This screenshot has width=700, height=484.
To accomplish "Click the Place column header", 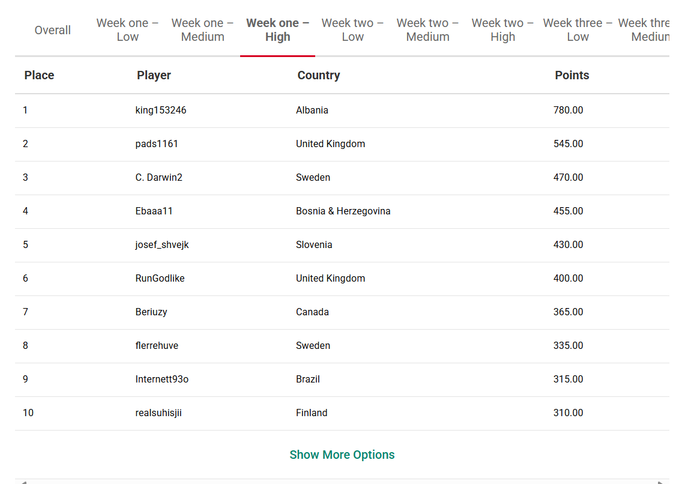I will [39, 75].
